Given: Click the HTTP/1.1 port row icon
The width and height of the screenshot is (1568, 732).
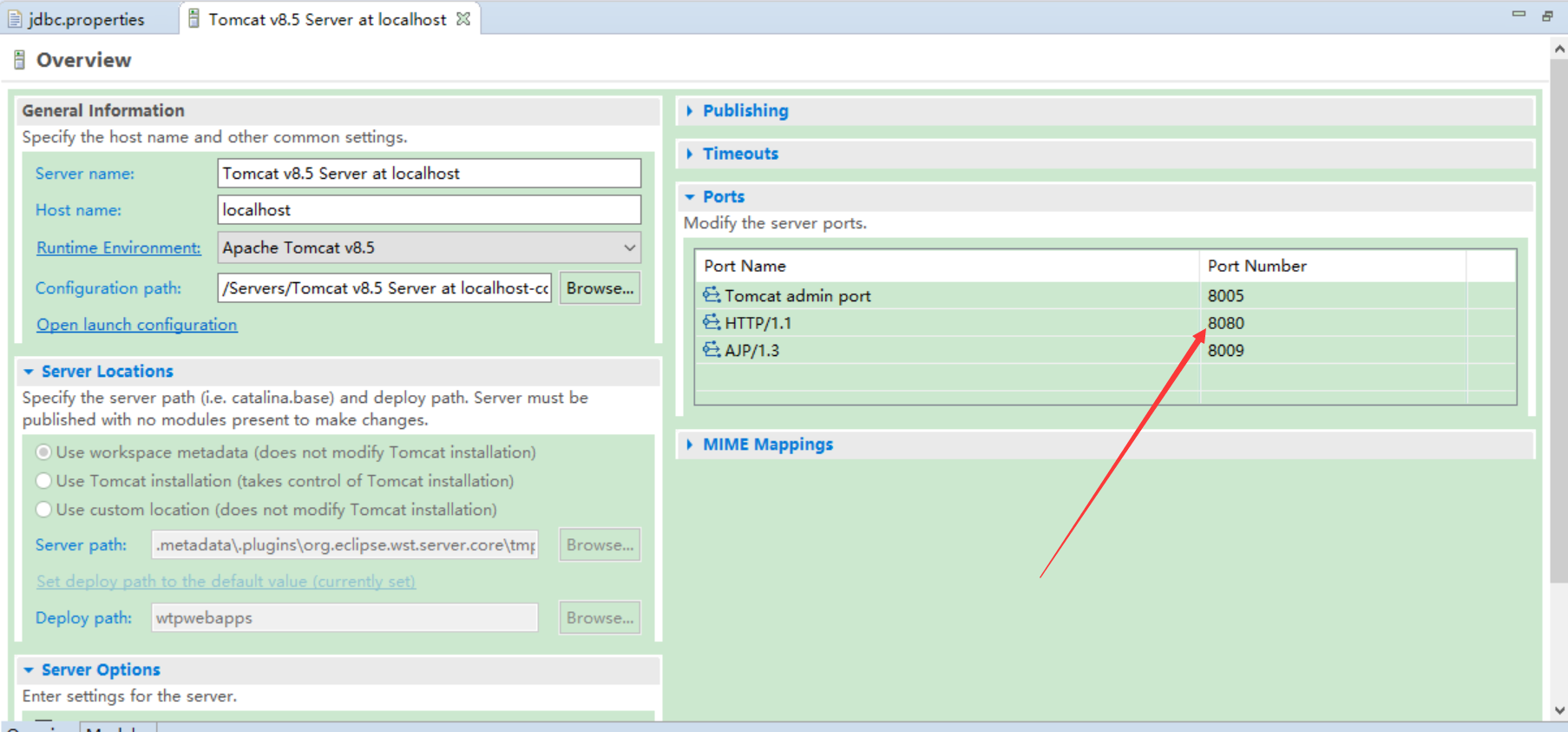Looking at the screenshot, I should (x=712, y=322).
